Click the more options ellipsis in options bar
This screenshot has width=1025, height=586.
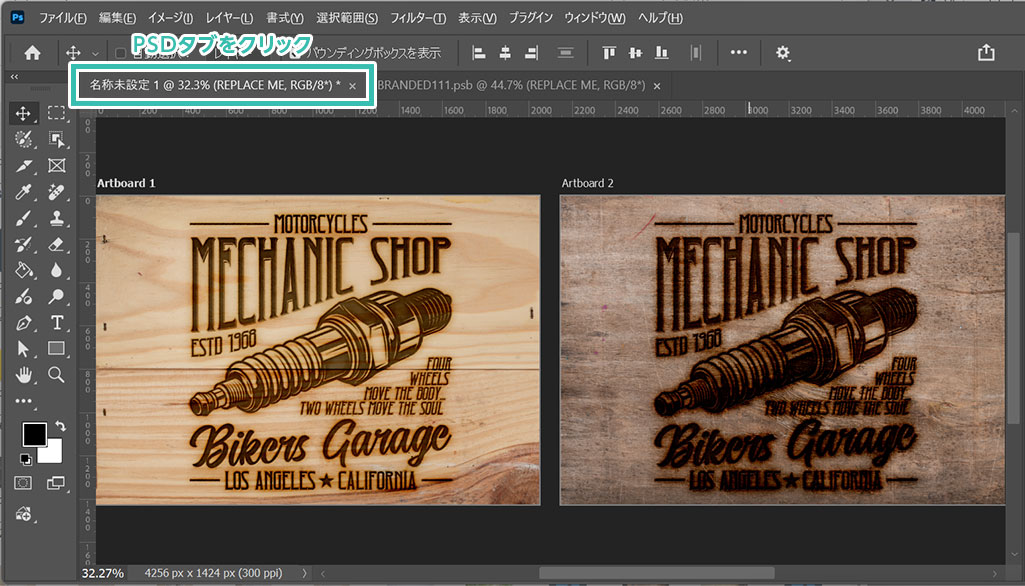pyautogui.click(x=738, y=53)
